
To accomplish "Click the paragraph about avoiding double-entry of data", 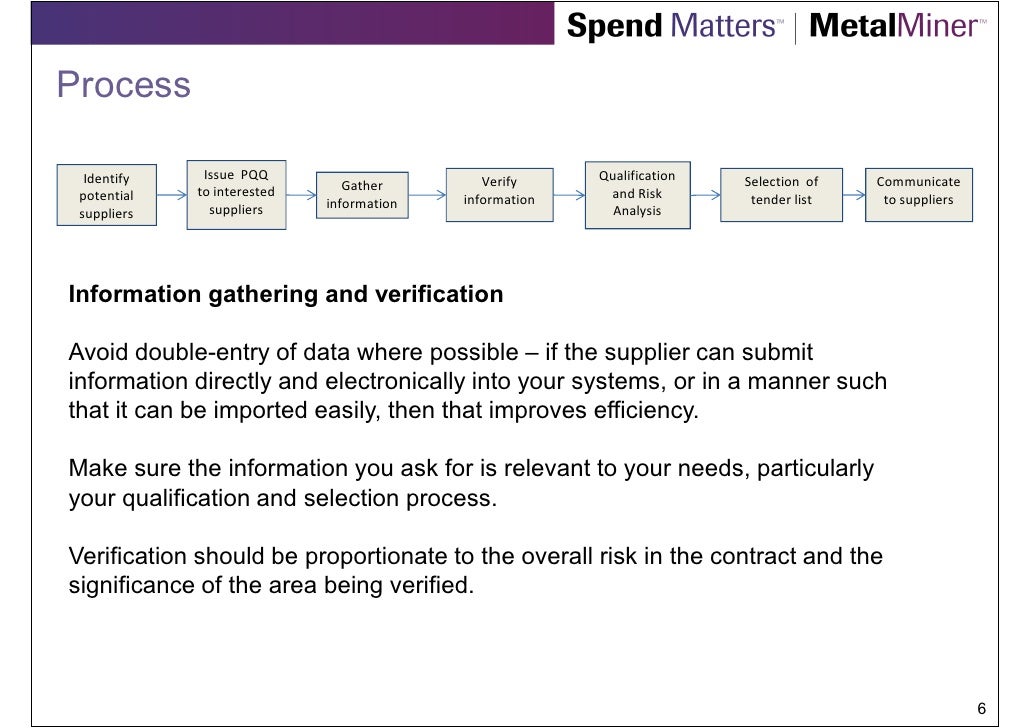I will [478, 381].
